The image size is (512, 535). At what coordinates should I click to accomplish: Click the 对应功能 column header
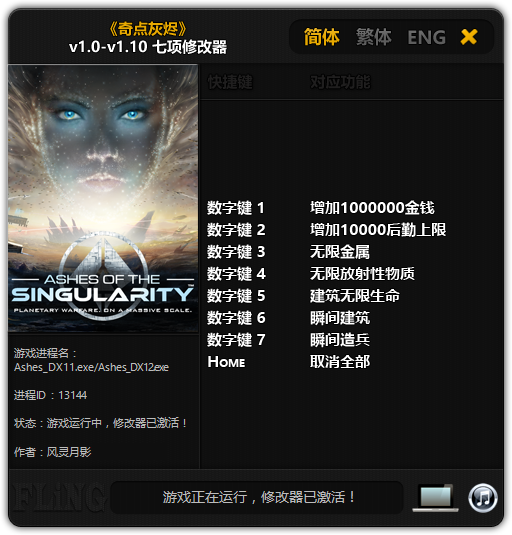pyautogui.click(x=340, y=82)
